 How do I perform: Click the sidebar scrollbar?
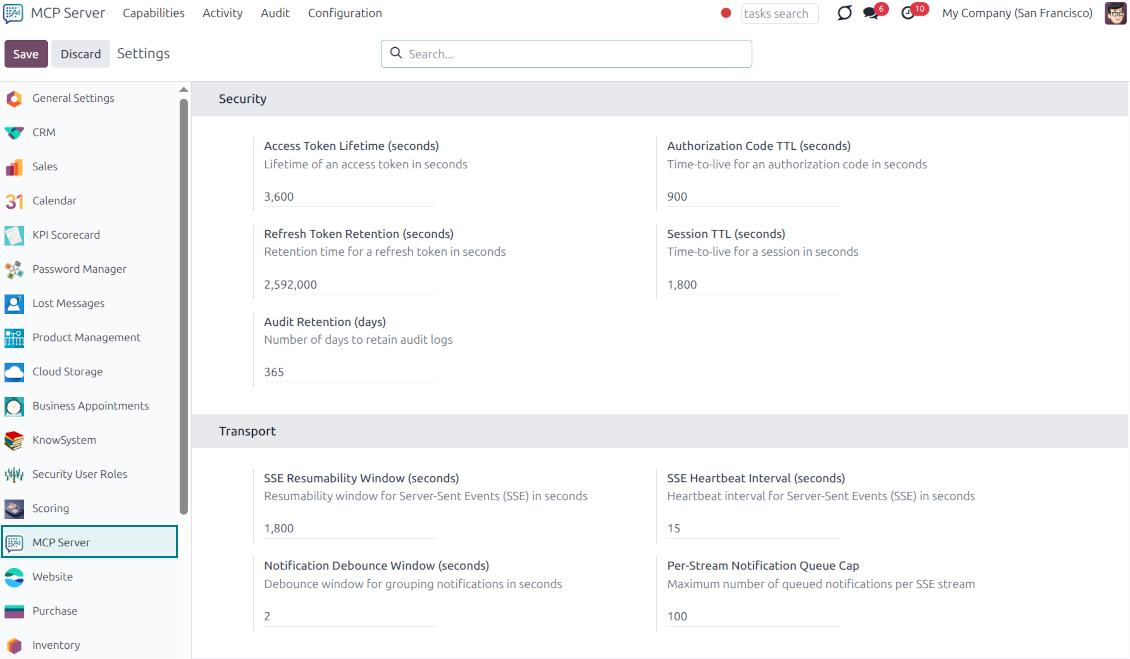(183, 300)
